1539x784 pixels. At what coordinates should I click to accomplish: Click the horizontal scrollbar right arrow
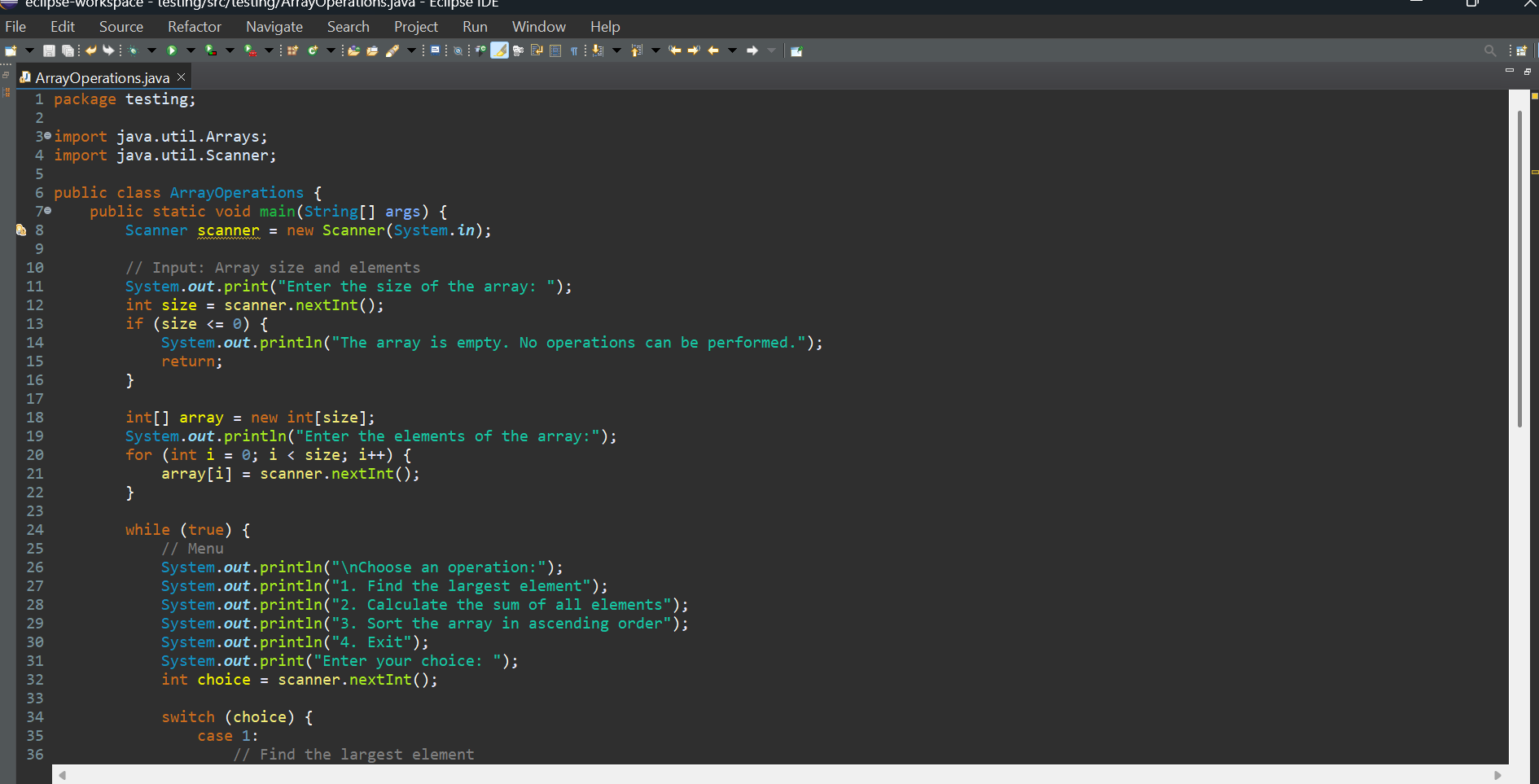coord(1497,775)
